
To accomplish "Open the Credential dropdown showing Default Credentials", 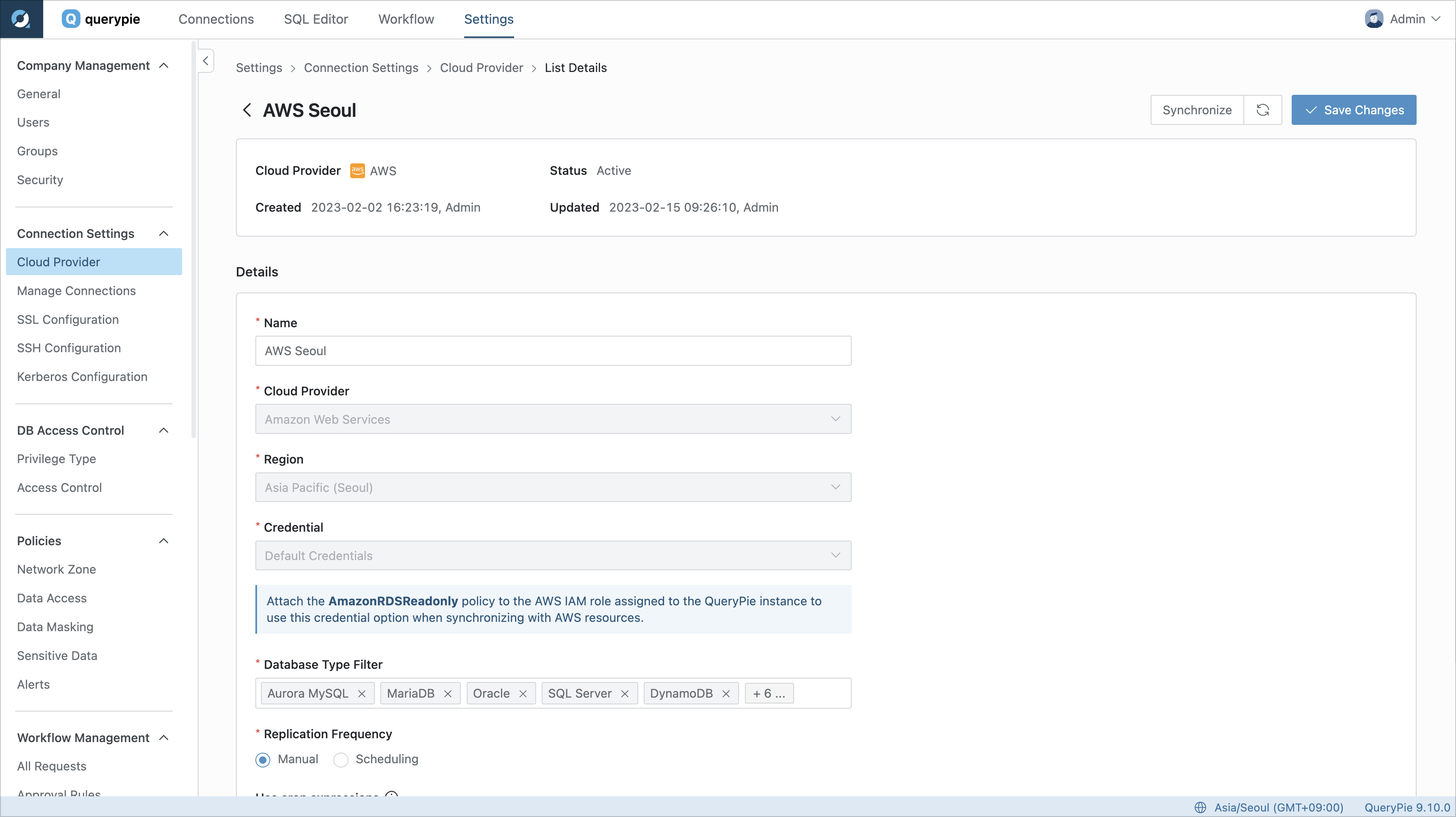I will click(x=553, y=555).
